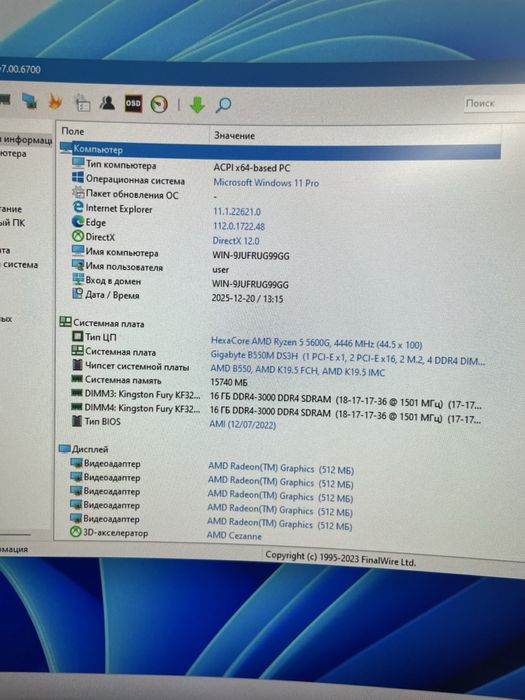Open the Gigabyte B550M DS3H link
This screenshot has height=700, width=525.
348,358
